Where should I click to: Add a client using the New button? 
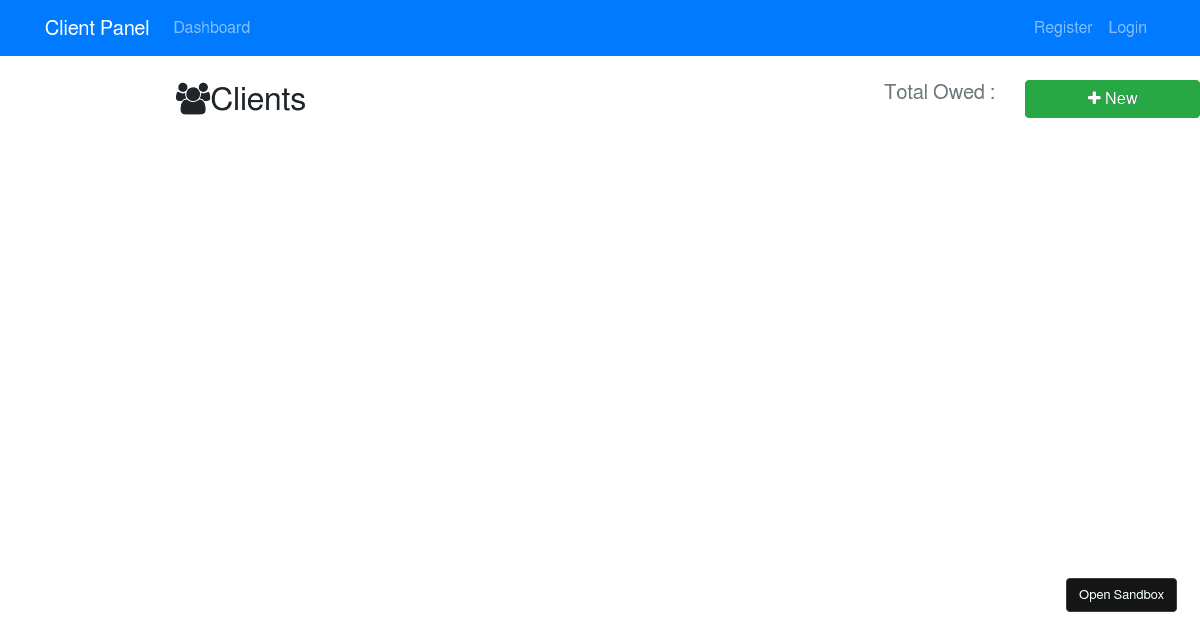[x=1112, y=98]
